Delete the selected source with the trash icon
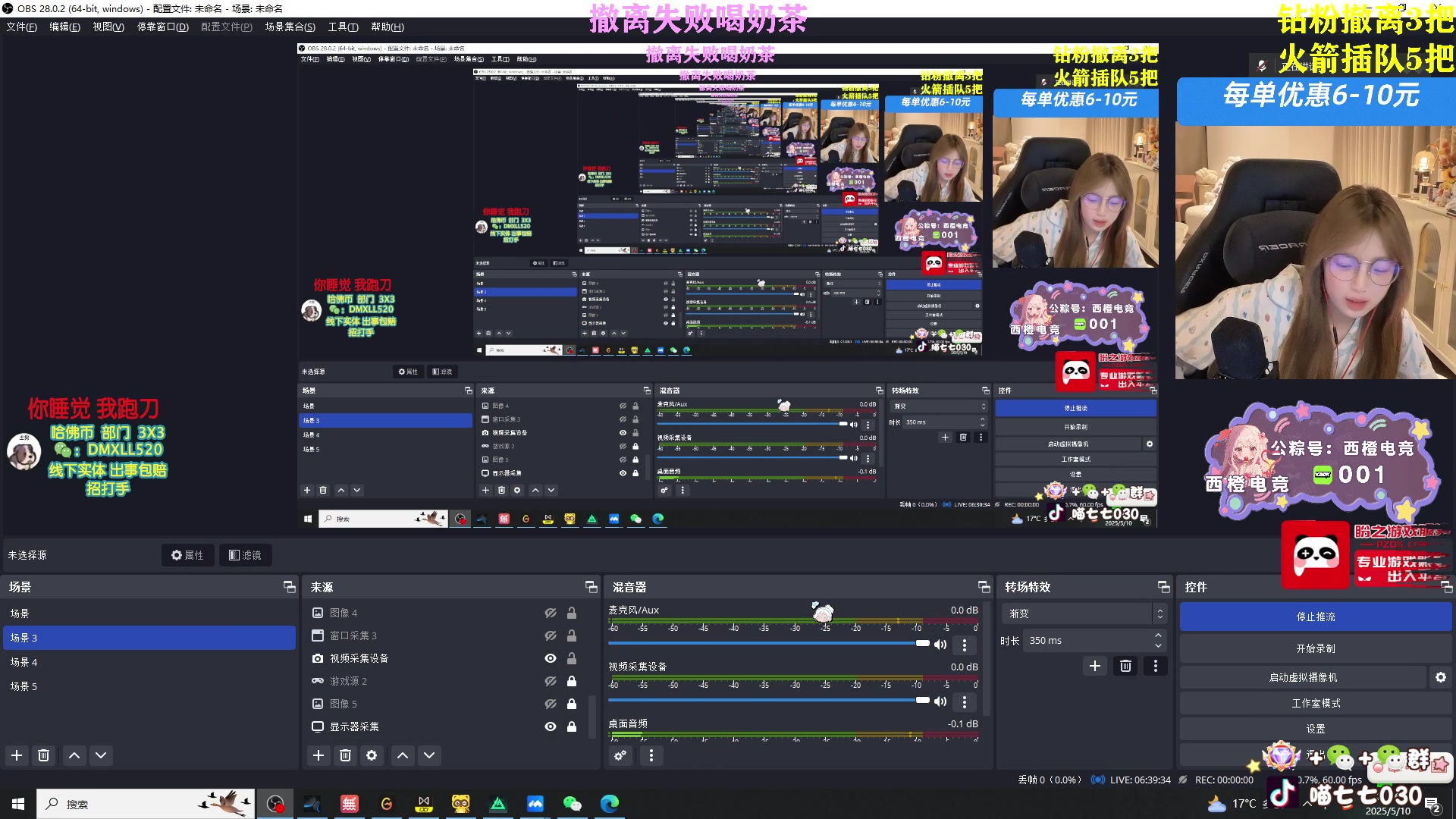 click(345, 755)
